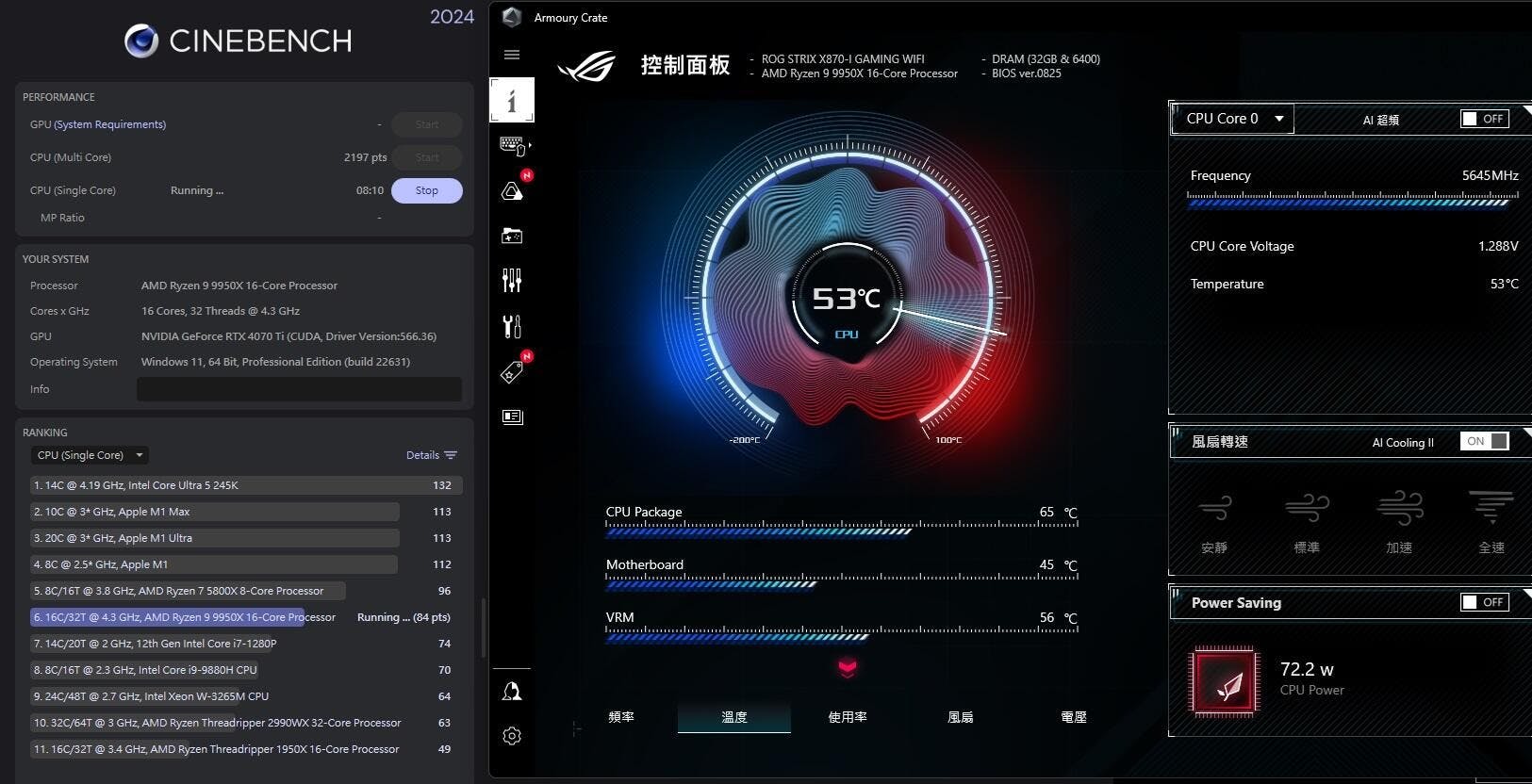This screenshot has width=1532, height=784.
Task: Switch to the 溫度 temperature tab
Action: pyautogui.click(x=734, y=717)
